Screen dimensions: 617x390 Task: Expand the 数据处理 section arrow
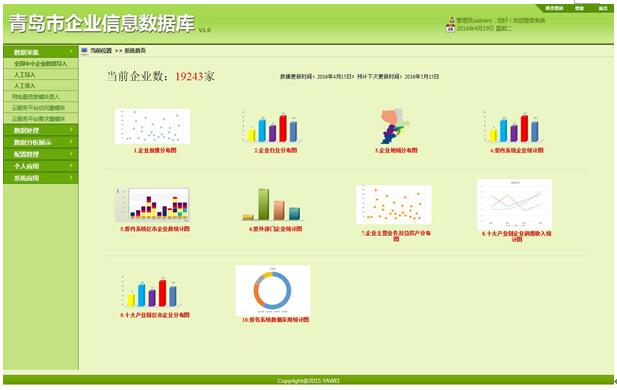71,130
